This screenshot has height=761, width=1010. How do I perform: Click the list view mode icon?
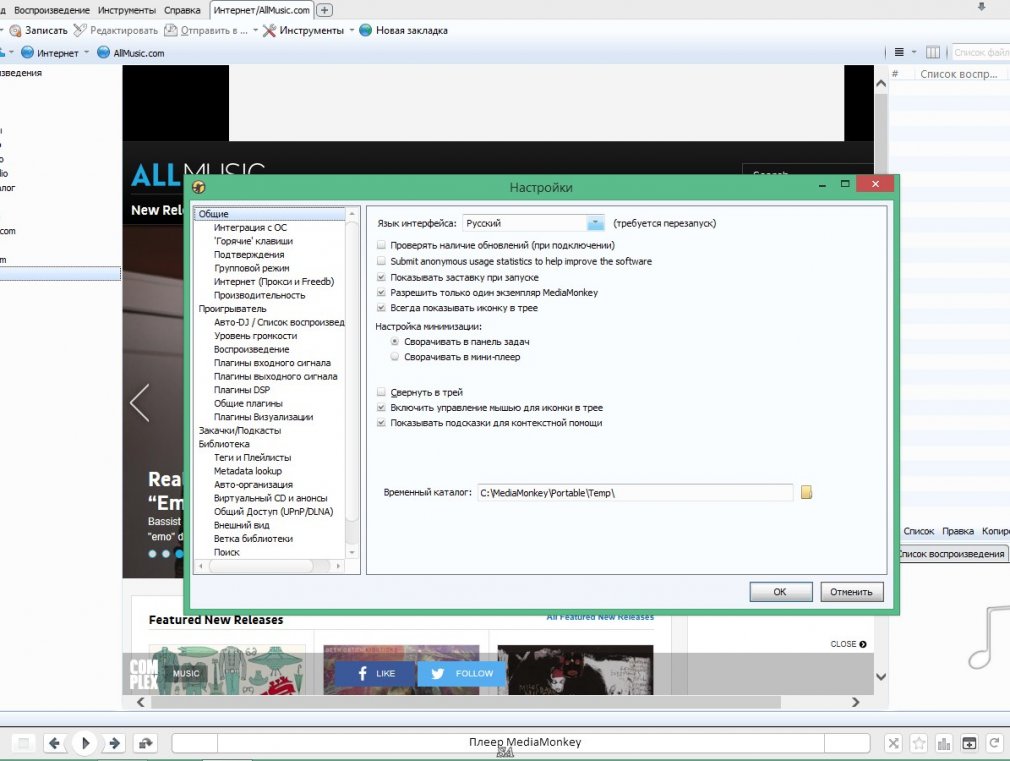899,52
